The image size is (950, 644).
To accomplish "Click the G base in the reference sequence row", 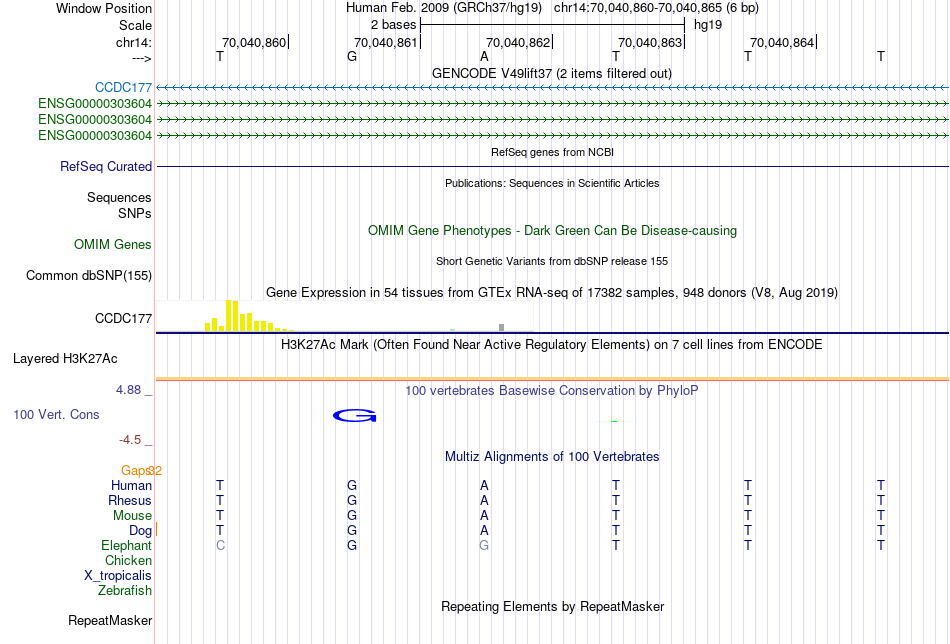I will coord(352,57).
